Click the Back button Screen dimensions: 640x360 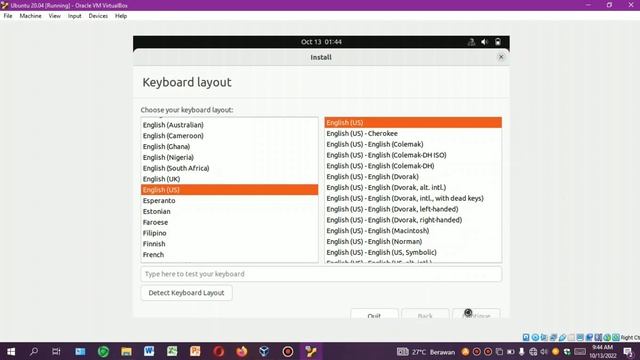pos(425,314)
